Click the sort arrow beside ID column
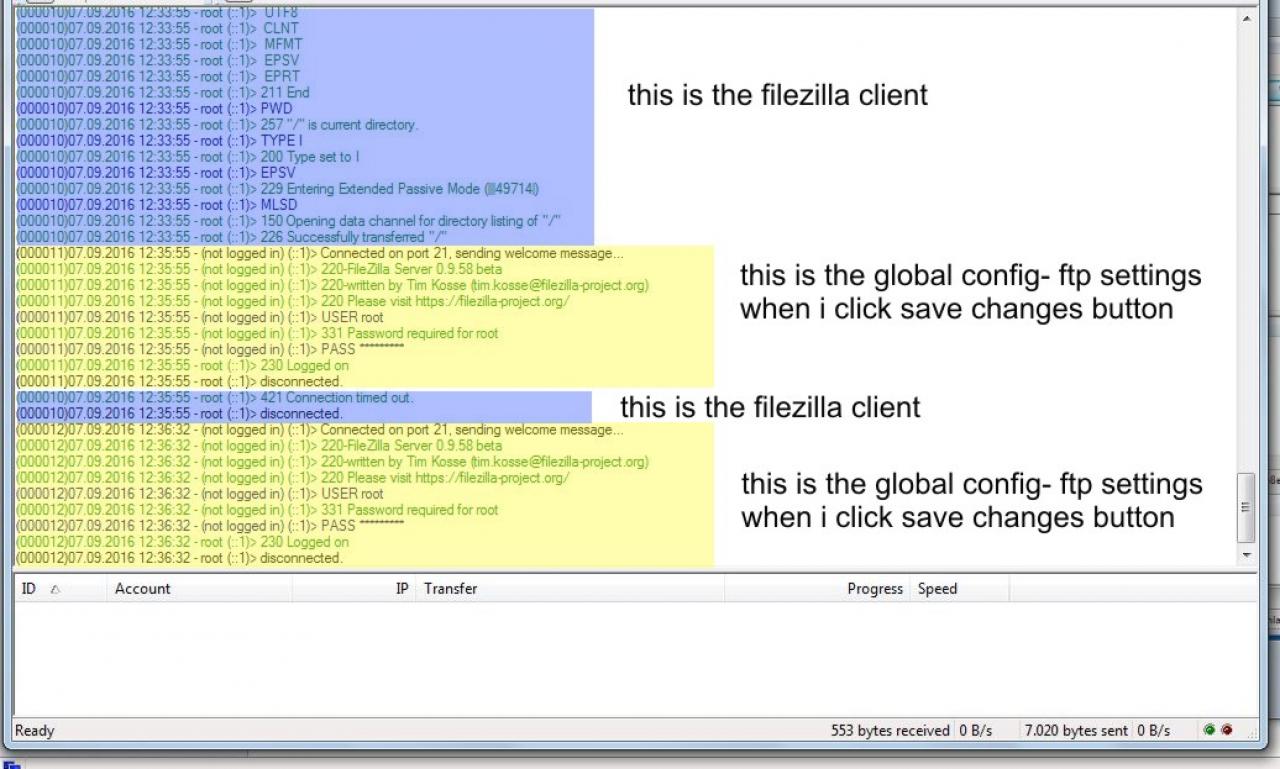 pyautogui.click(x=55, y=589)
